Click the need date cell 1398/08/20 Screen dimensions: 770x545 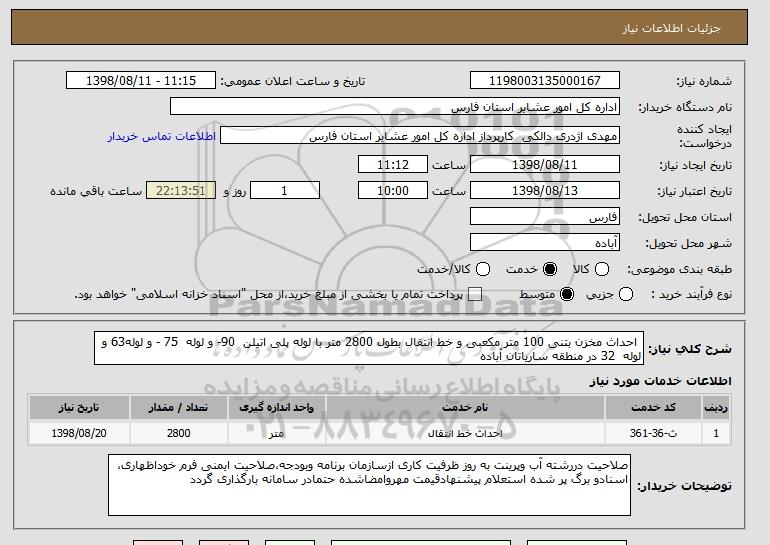pos(79,433)
